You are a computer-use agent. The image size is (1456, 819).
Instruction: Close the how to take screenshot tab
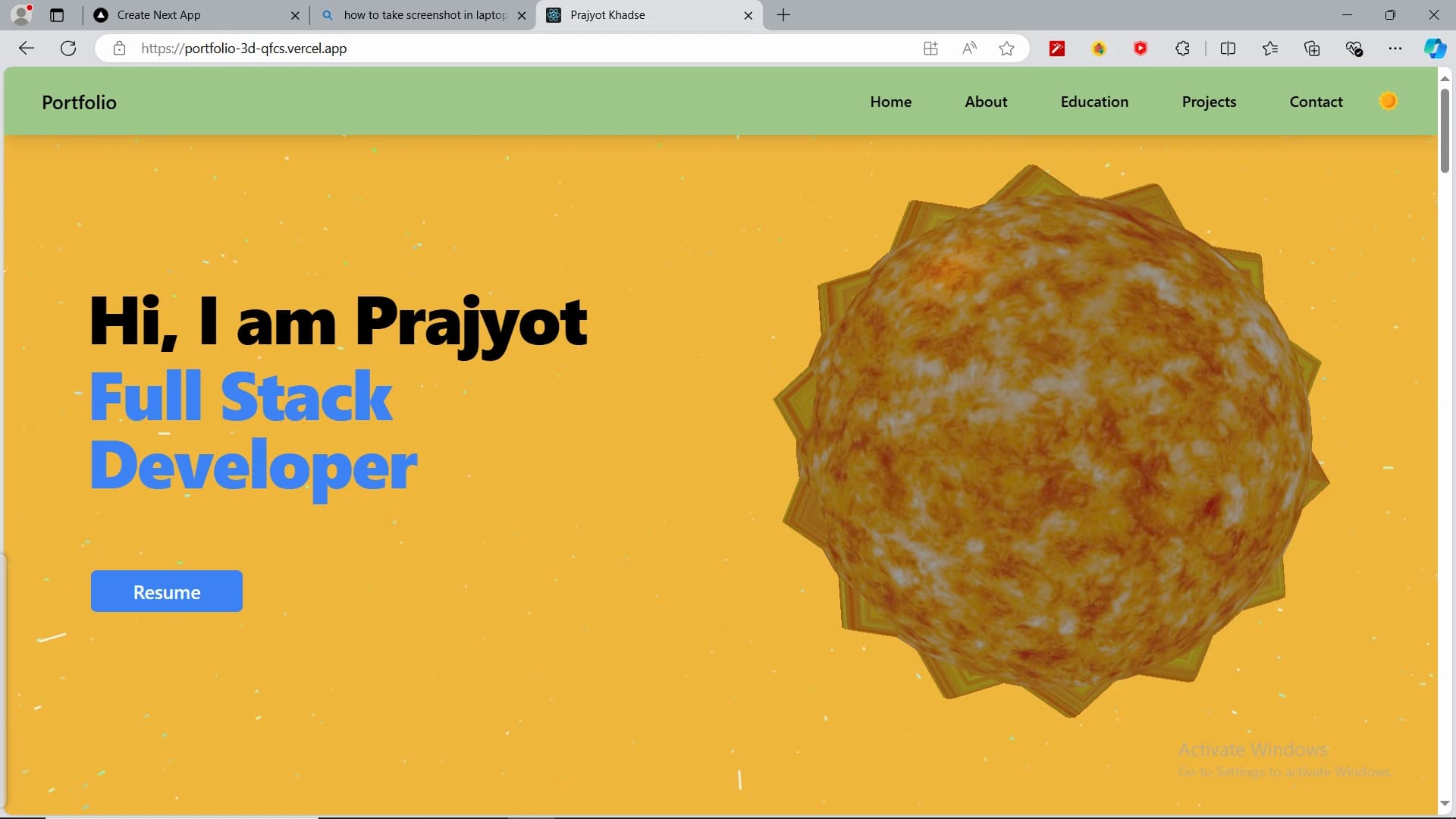click(x=522, y=15)
